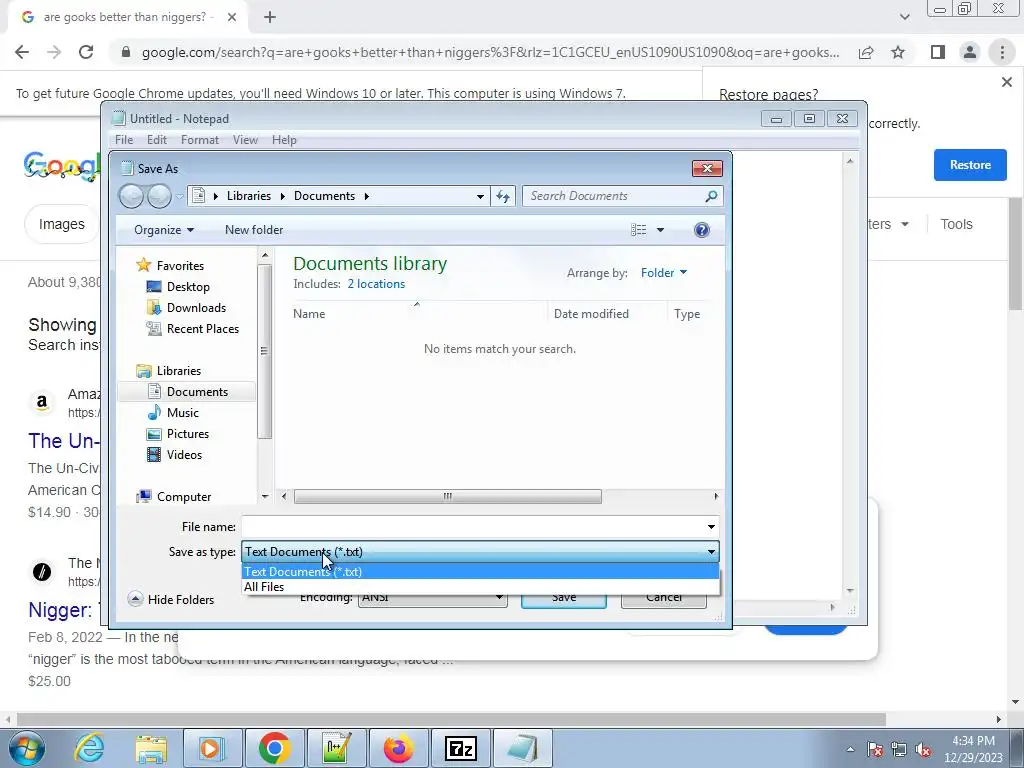Switch to Firefox on the taskbar
The width and height of the screenshot is (1024, 768).
(398, 748)
